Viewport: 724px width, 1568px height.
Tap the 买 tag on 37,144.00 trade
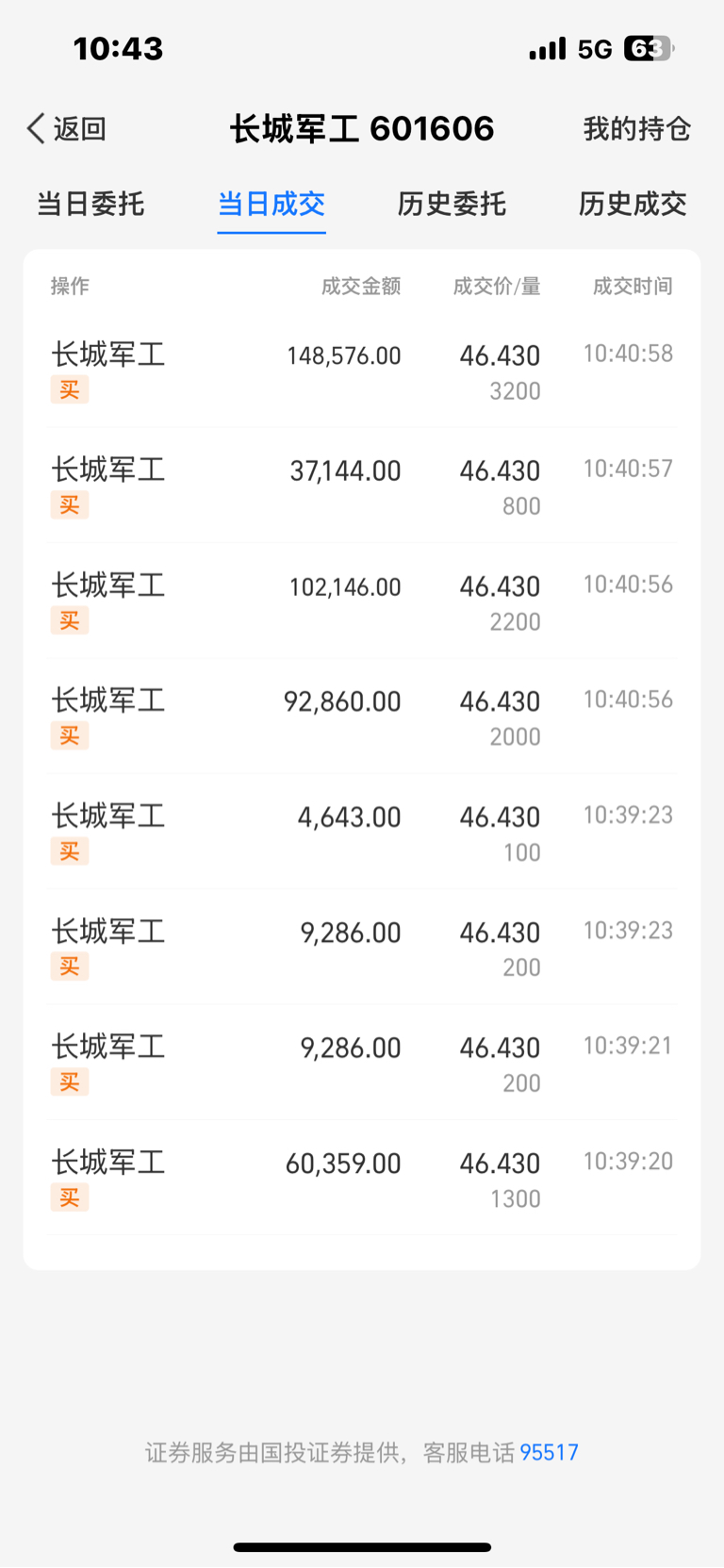pos(70,504)
